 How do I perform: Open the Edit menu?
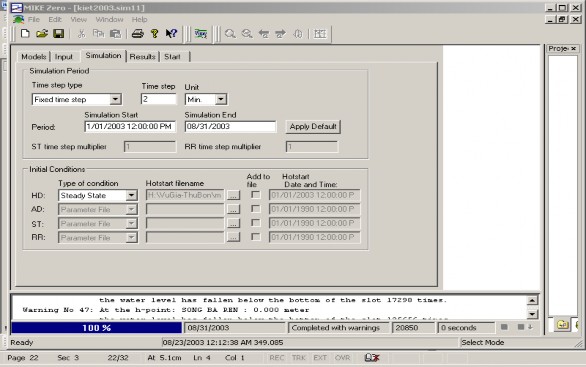pos(55,19)
